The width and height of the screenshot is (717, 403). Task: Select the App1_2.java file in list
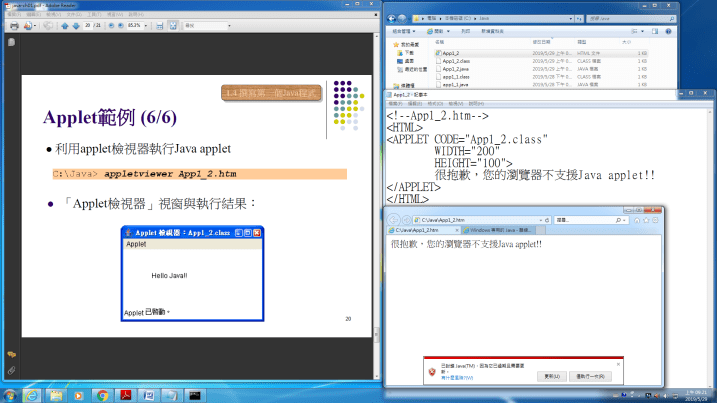[x=455, y=69]
